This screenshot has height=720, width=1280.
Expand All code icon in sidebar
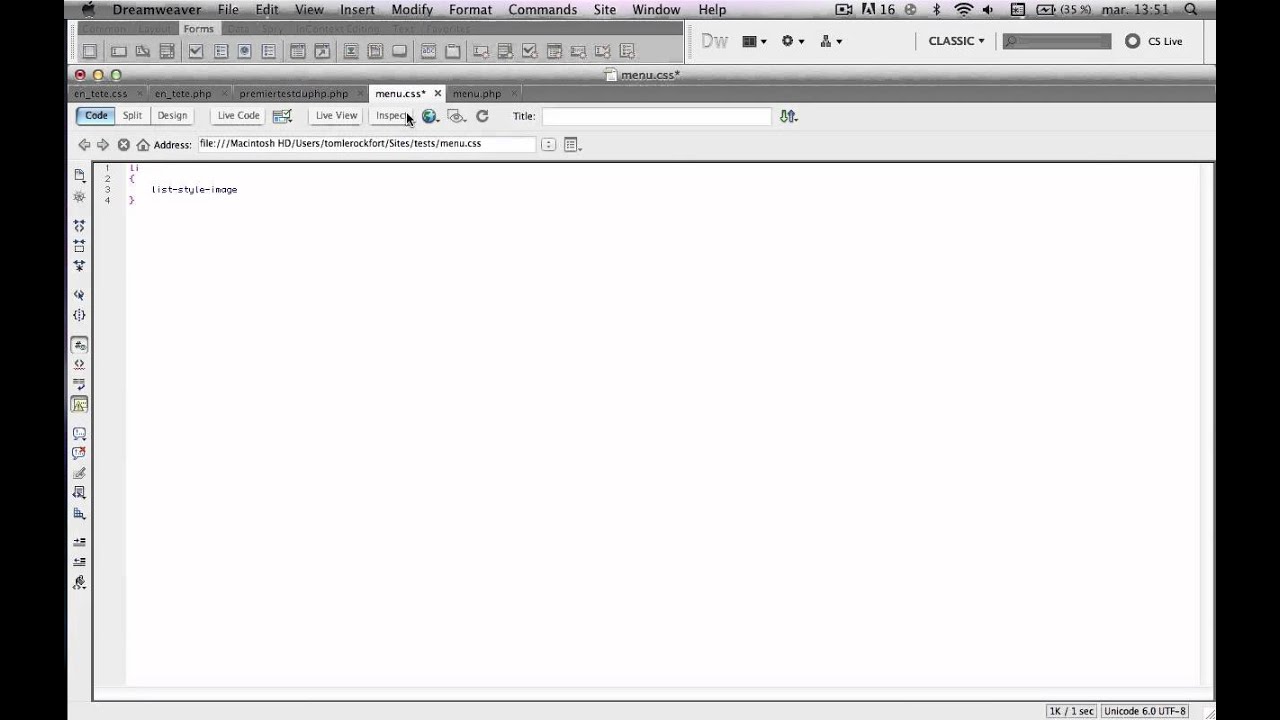click(x=79, y=266)
